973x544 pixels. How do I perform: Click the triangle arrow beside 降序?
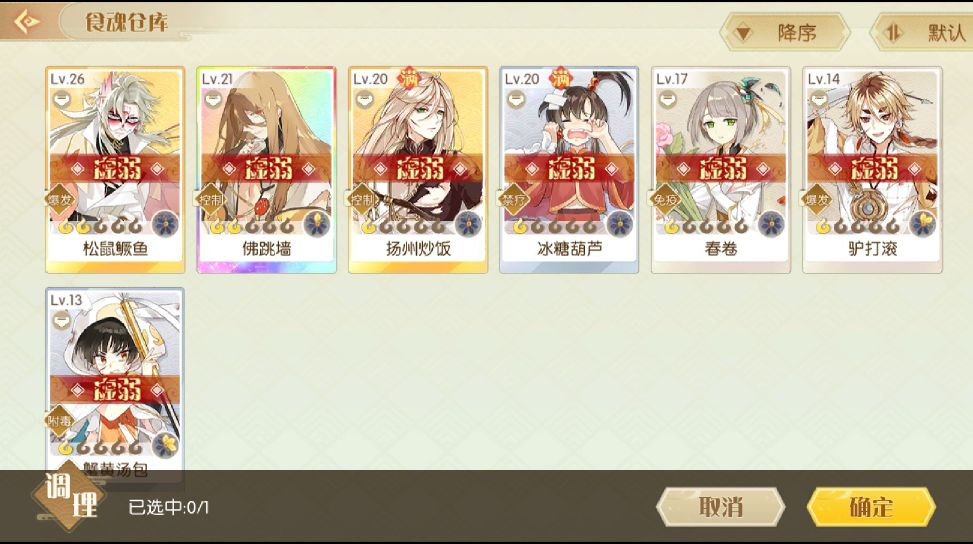pos(743,33)
